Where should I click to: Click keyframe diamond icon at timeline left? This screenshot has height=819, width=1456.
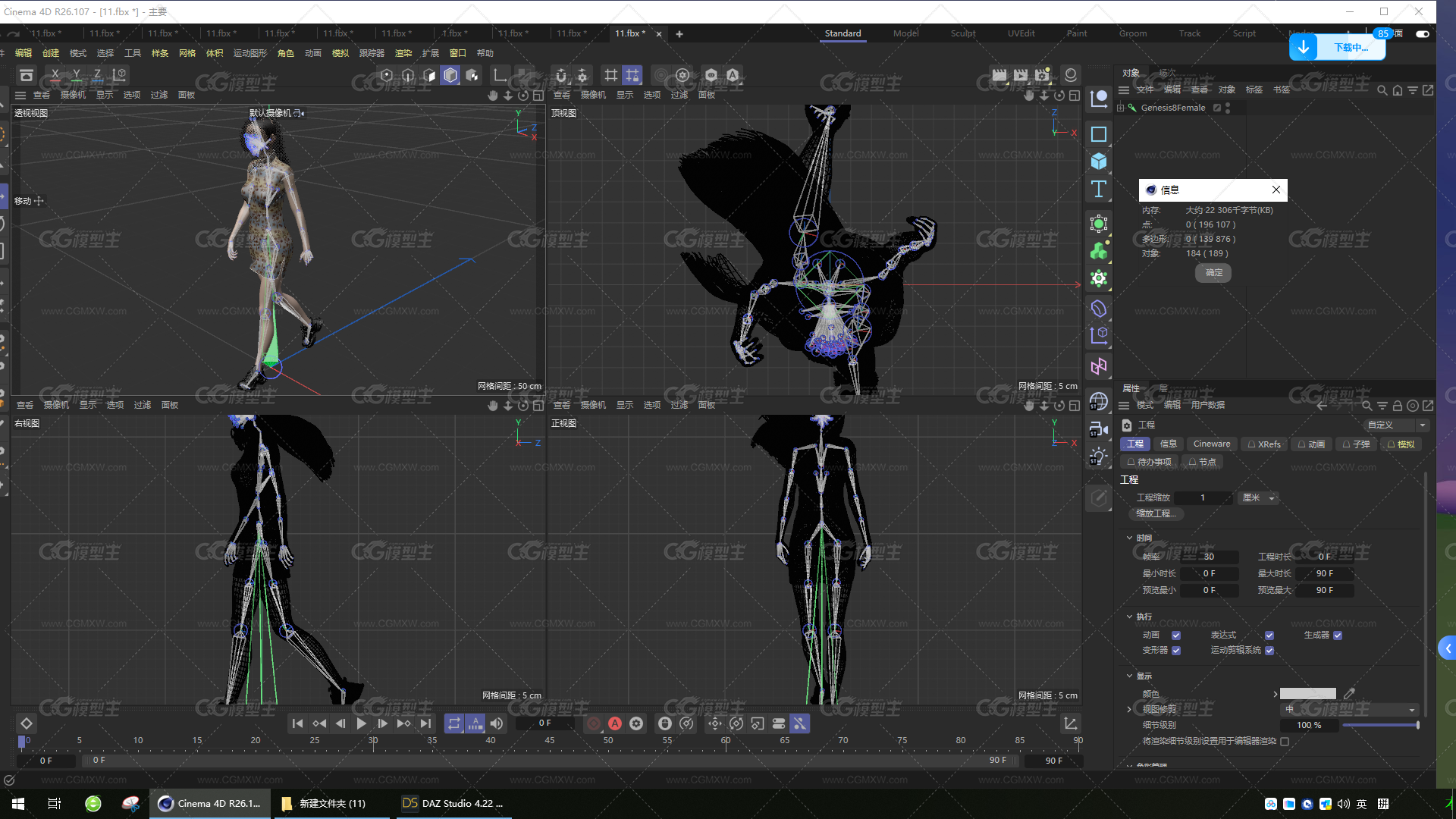26,723
